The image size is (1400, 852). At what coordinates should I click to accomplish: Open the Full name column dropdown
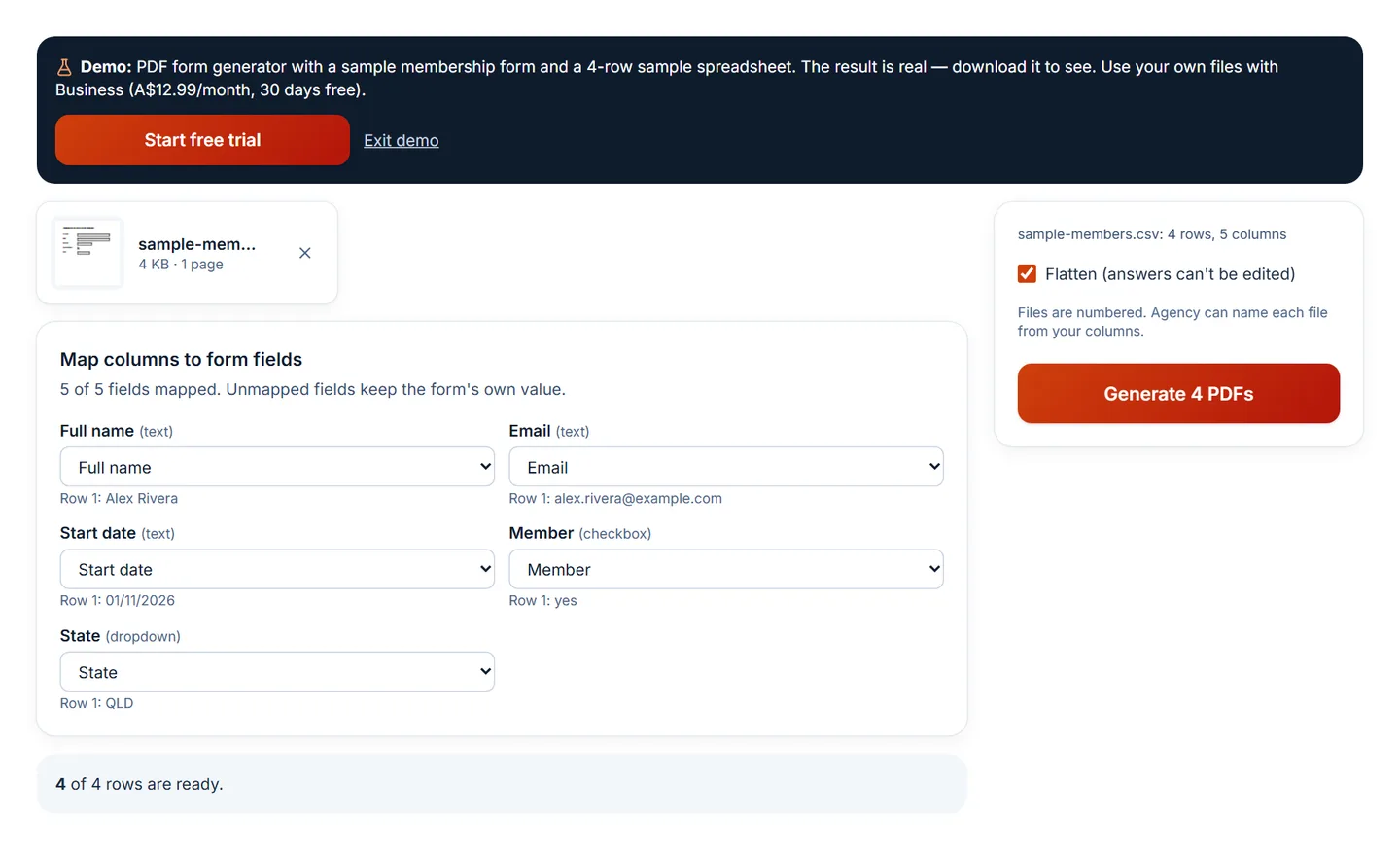tap(277, 467)
